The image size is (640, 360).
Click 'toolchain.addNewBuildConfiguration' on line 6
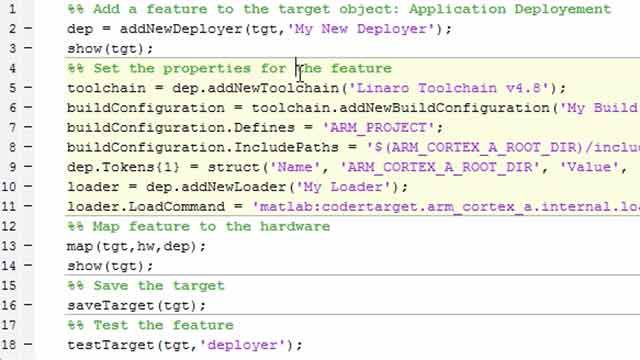pyautogui.click(x=400, y=108)
